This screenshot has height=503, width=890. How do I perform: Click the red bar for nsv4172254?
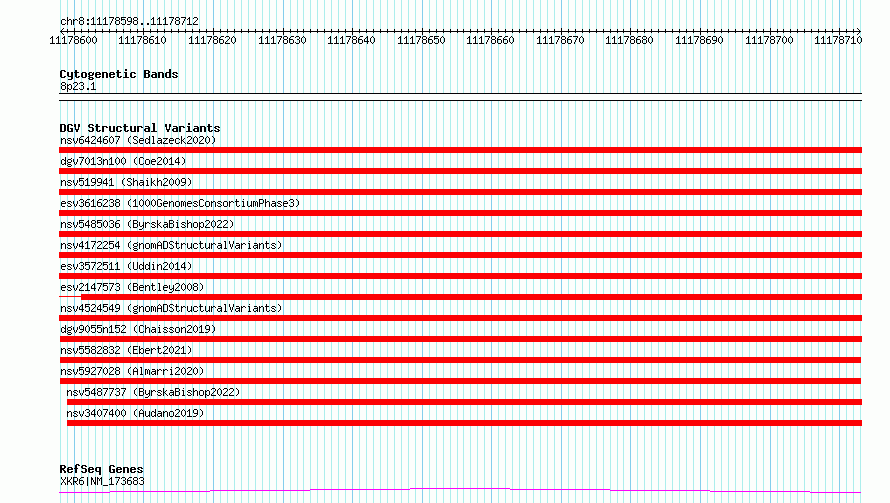[460, 255]
